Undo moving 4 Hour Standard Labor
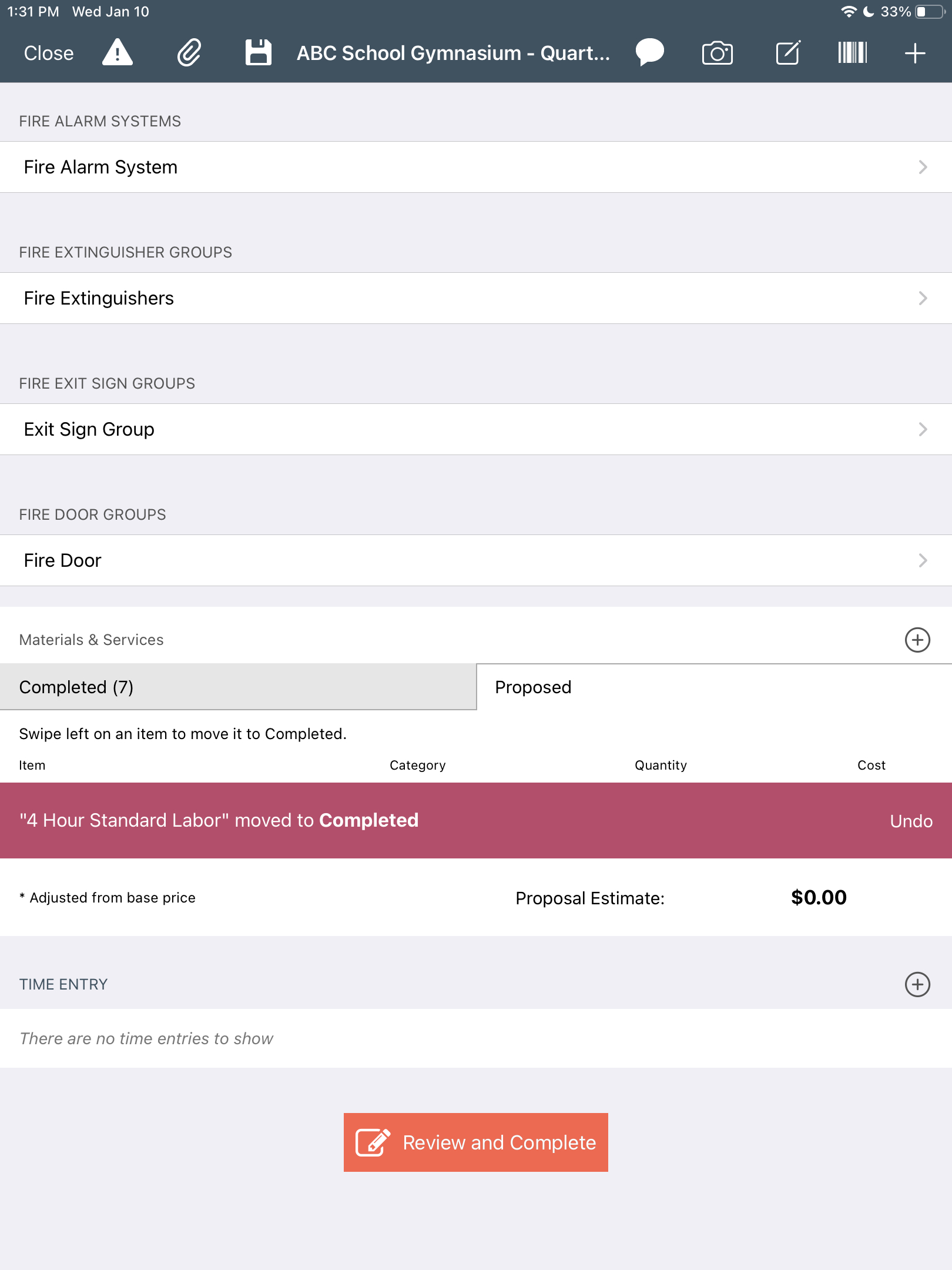This screenshot has height=1270, width=952. pyautogui.click(x=911, y=821)
